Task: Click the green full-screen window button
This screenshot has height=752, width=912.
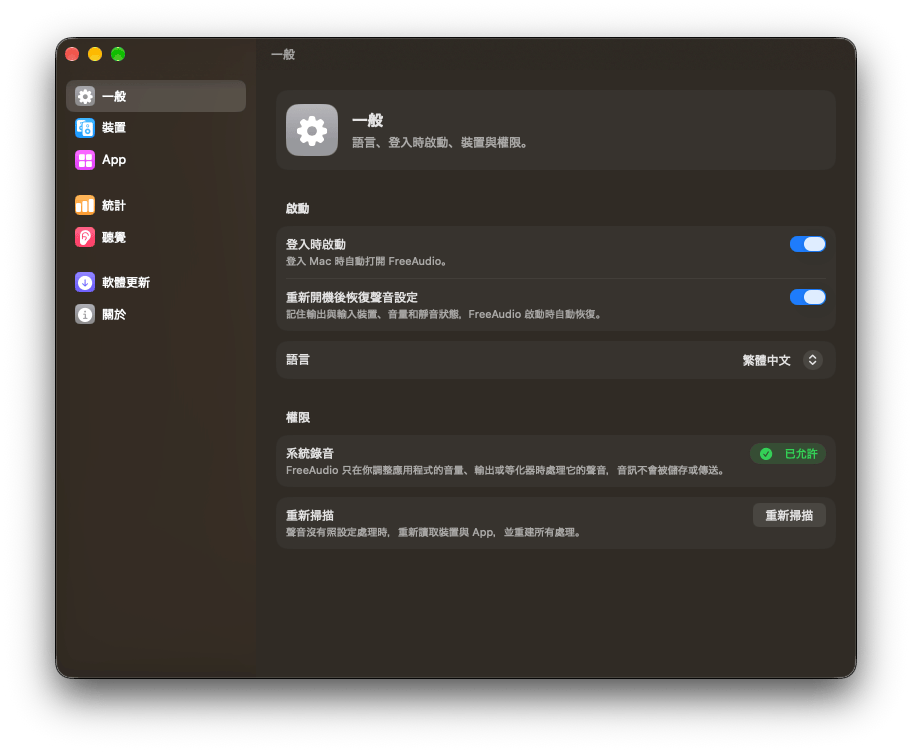Action: coord(118,54)
